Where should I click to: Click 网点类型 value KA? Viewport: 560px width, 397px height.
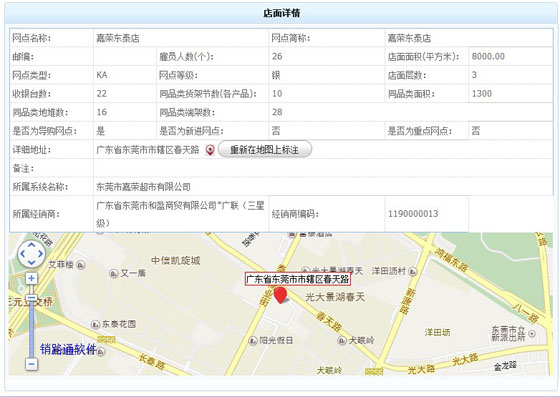(102, 75)
